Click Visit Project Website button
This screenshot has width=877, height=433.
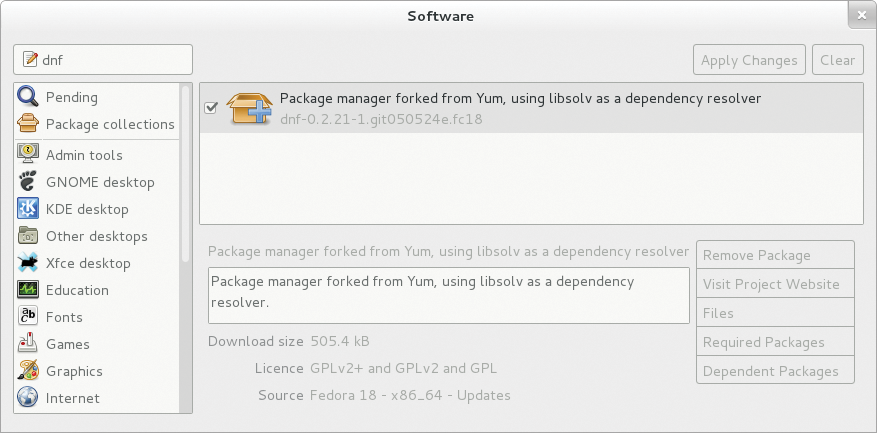coord(775,284)
